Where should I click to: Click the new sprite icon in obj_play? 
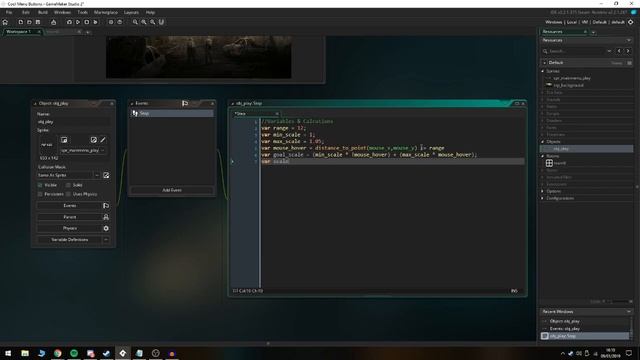64,140
